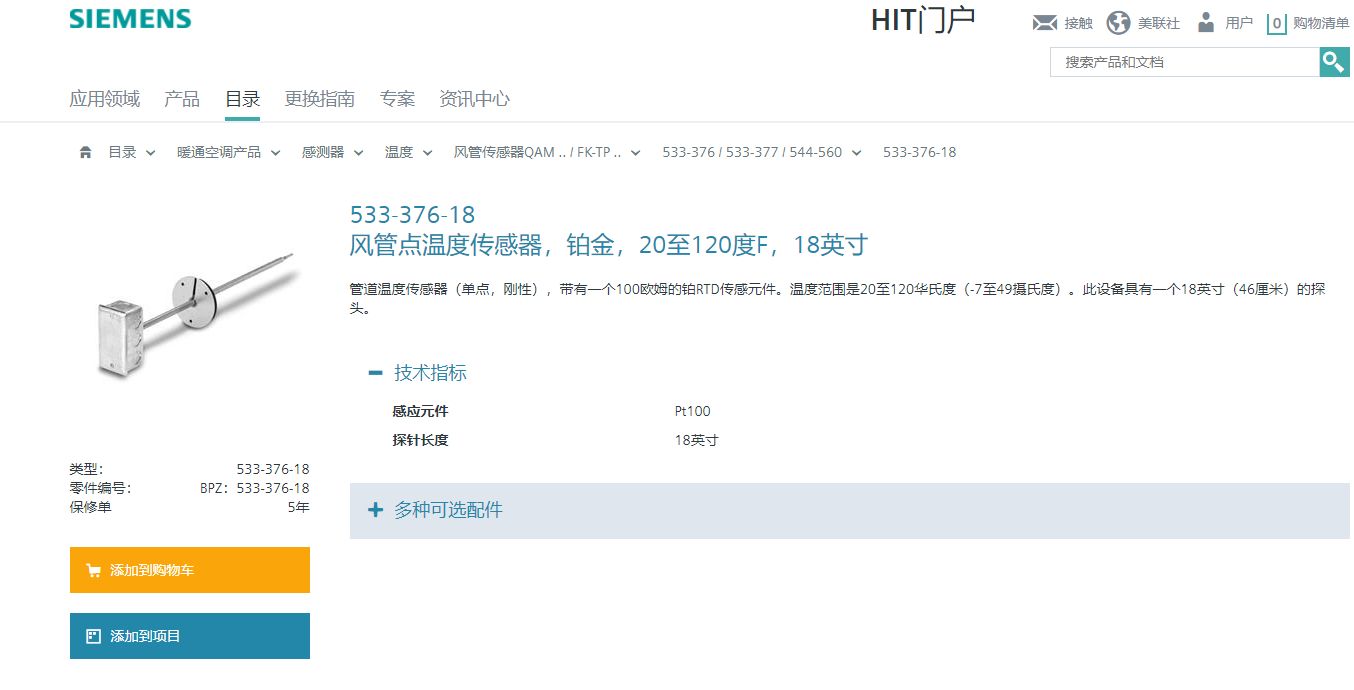Collapse the 技术指标 section
The width and height of the screenshot is (1354, 690).
[x=376, y=373]
